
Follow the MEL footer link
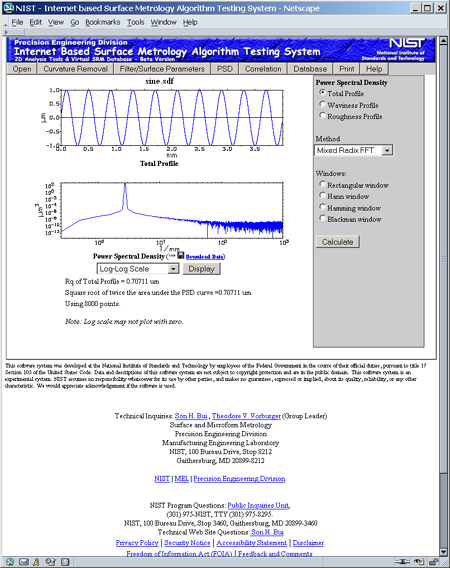coord(182,479)
